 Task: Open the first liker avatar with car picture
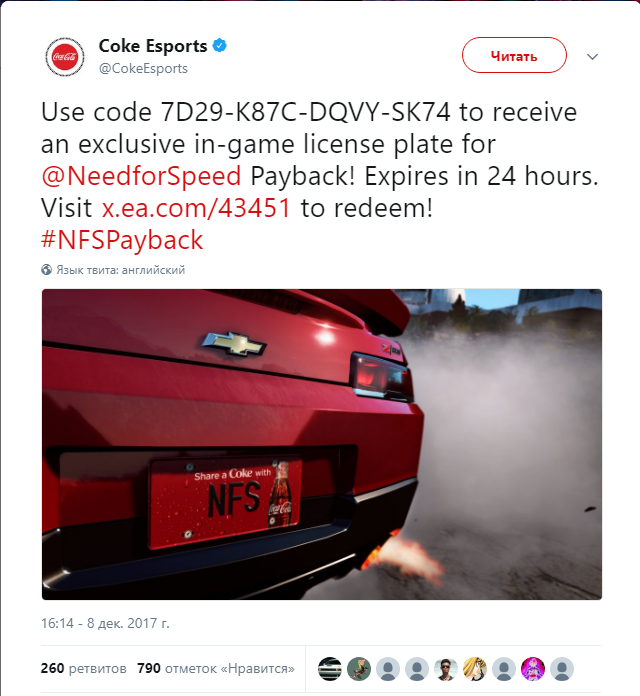pos(330,668)
